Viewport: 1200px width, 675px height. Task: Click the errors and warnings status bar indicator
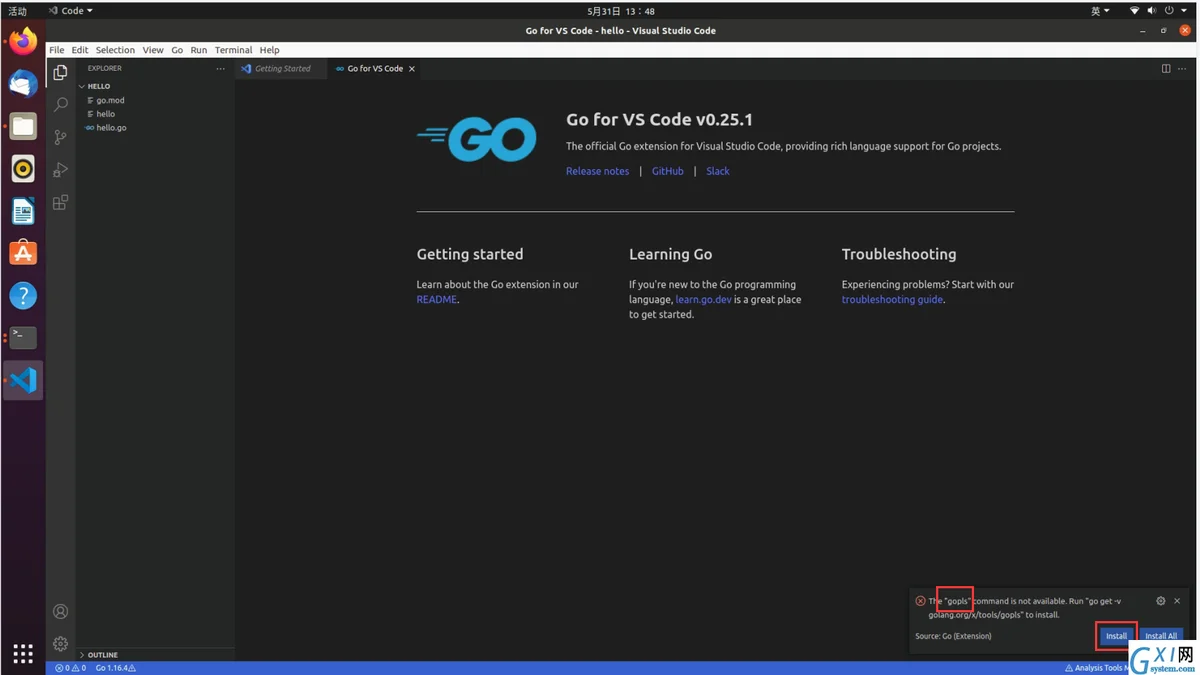point(70,668)
